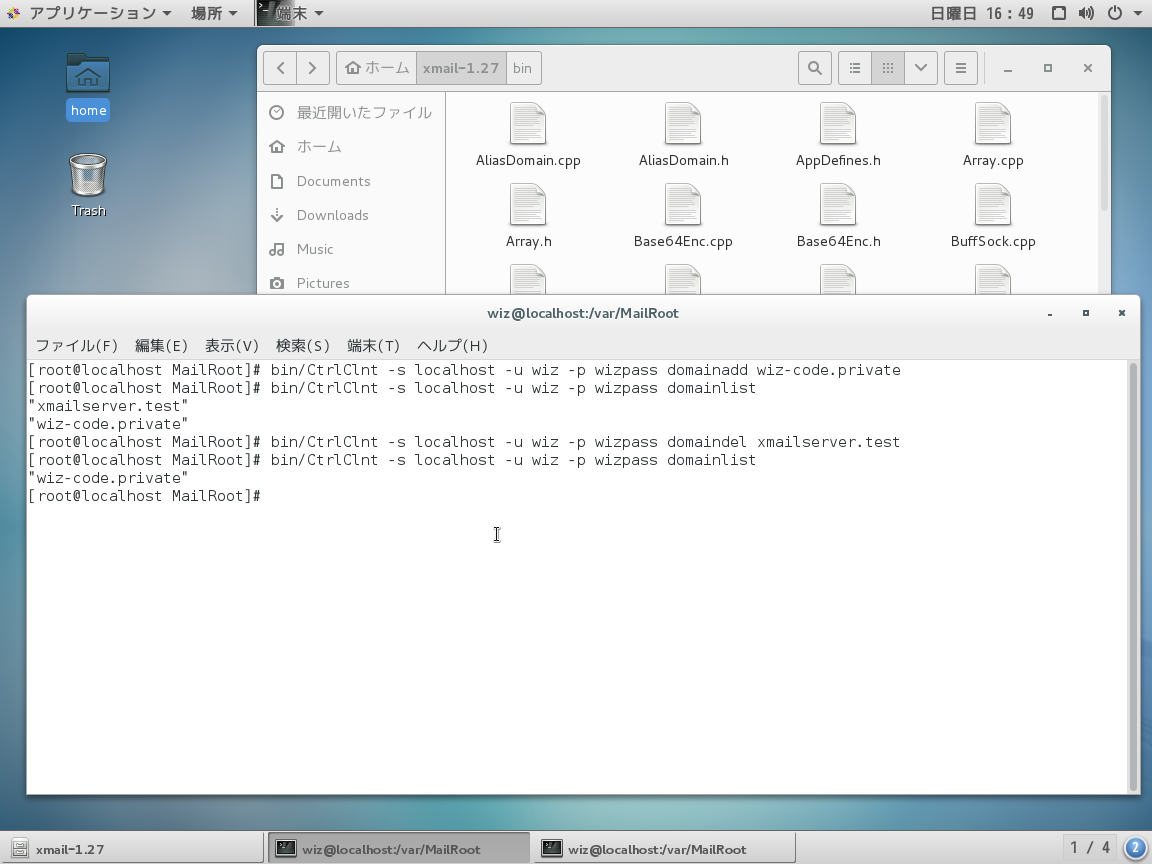Open the 編集(E) terminal menu

coord(161,346)
